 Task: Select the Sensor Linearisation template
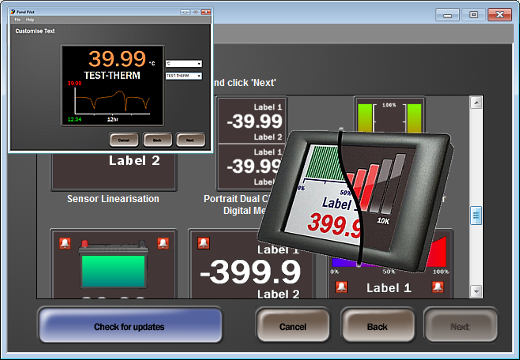click(113, 173)
